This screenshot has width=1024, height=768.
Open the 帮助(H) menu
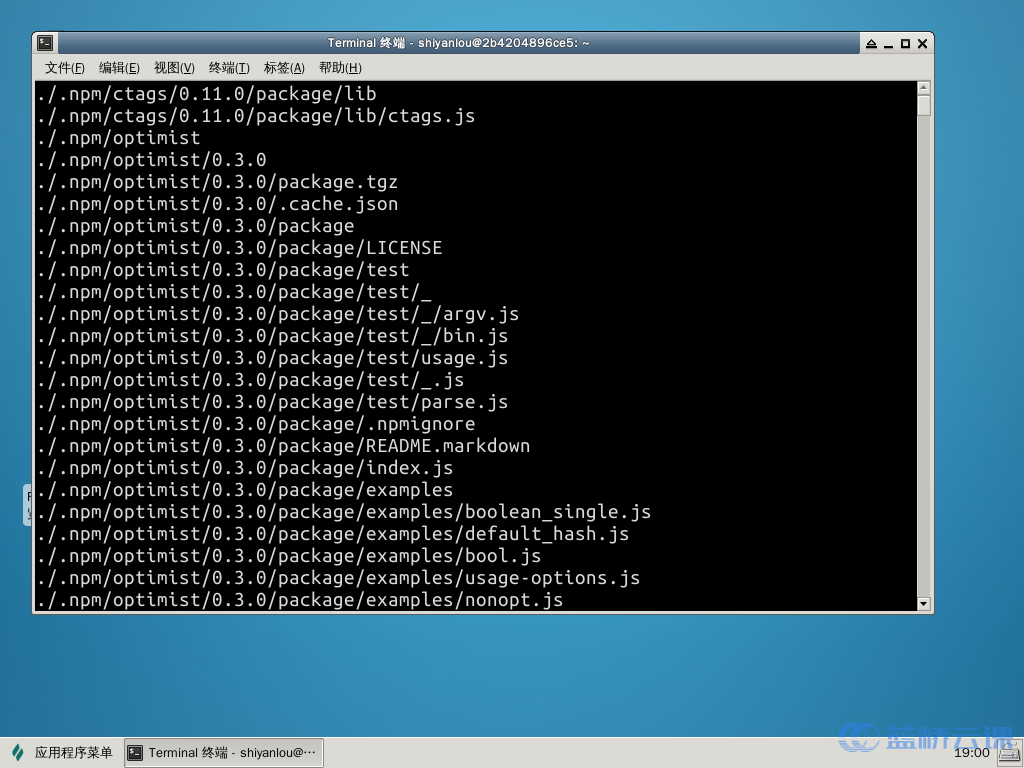340,68
